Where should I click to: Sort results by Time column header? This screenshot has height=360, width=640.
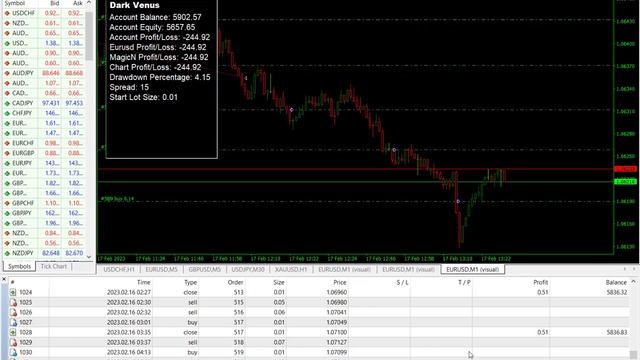point(143,282)
